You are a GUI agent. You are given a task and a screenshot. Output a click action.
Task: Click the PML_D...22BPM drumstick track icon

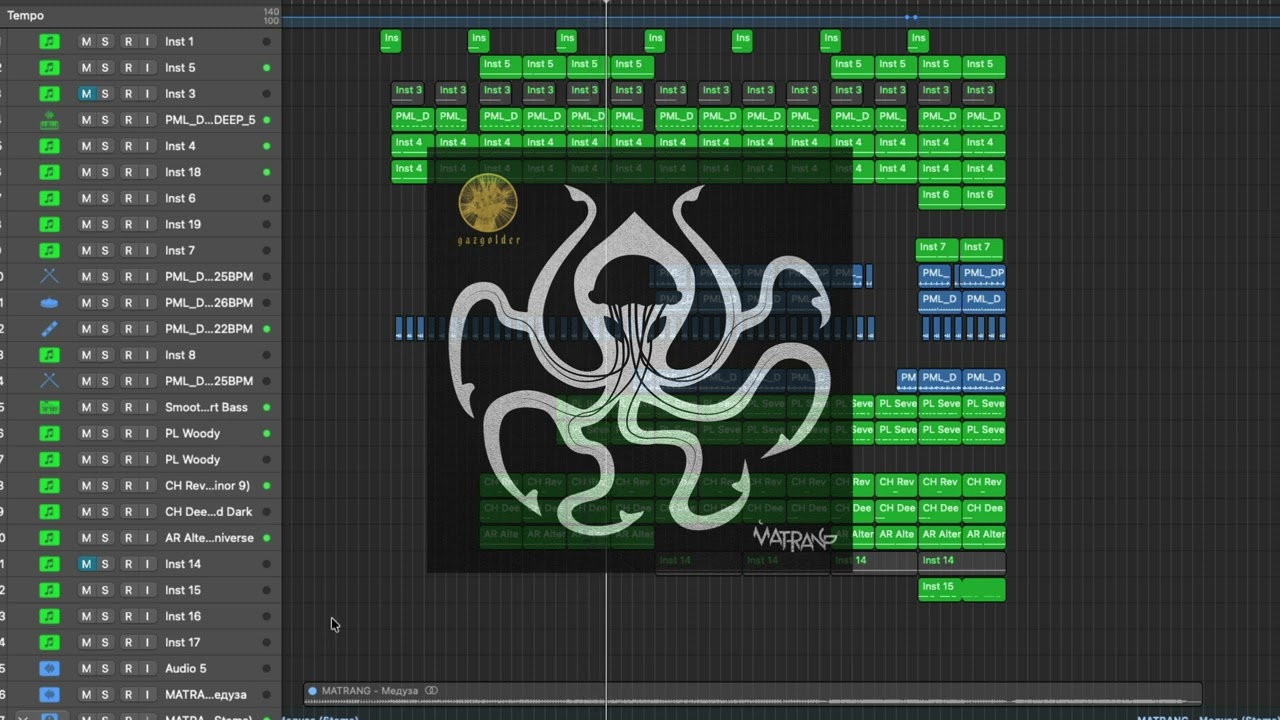[x=49, y=329]
